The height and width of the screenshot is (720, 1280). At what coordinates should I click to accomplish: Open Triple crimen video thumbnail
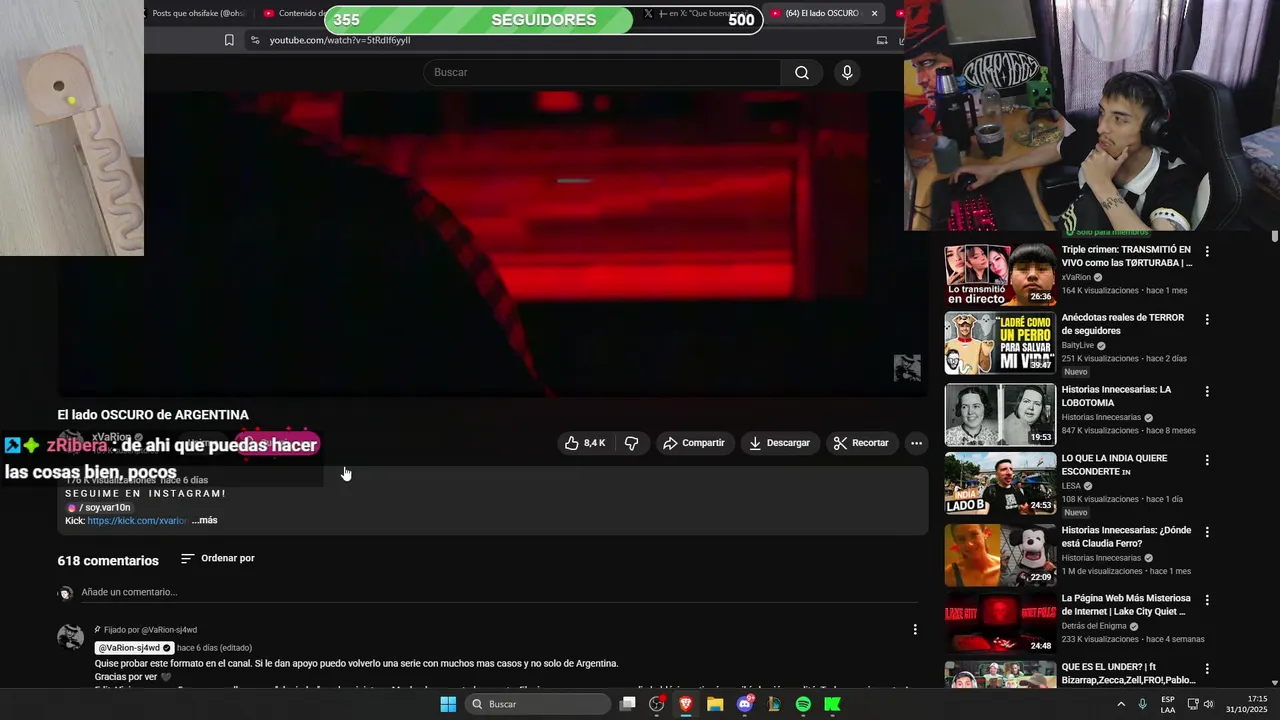pyautogui.click(x=1000, y=275)
